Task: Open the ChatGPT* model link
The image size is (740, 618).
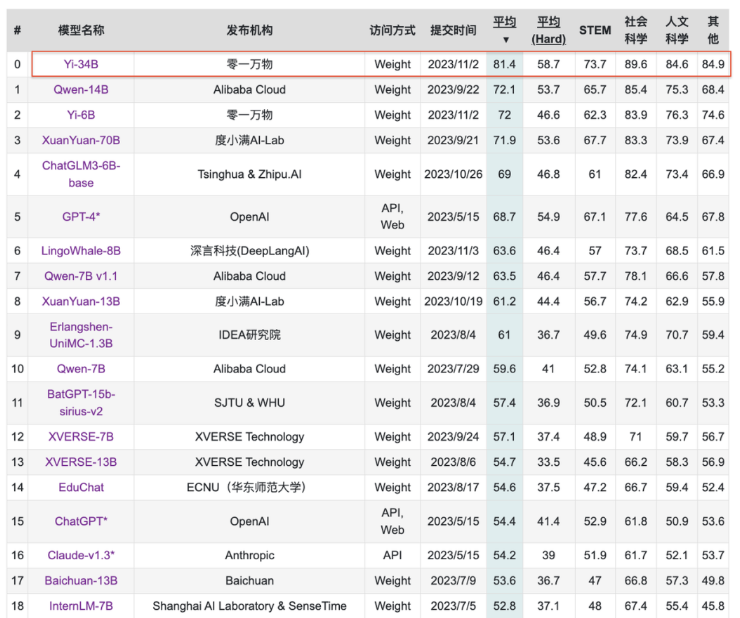Action: (81, 521)
